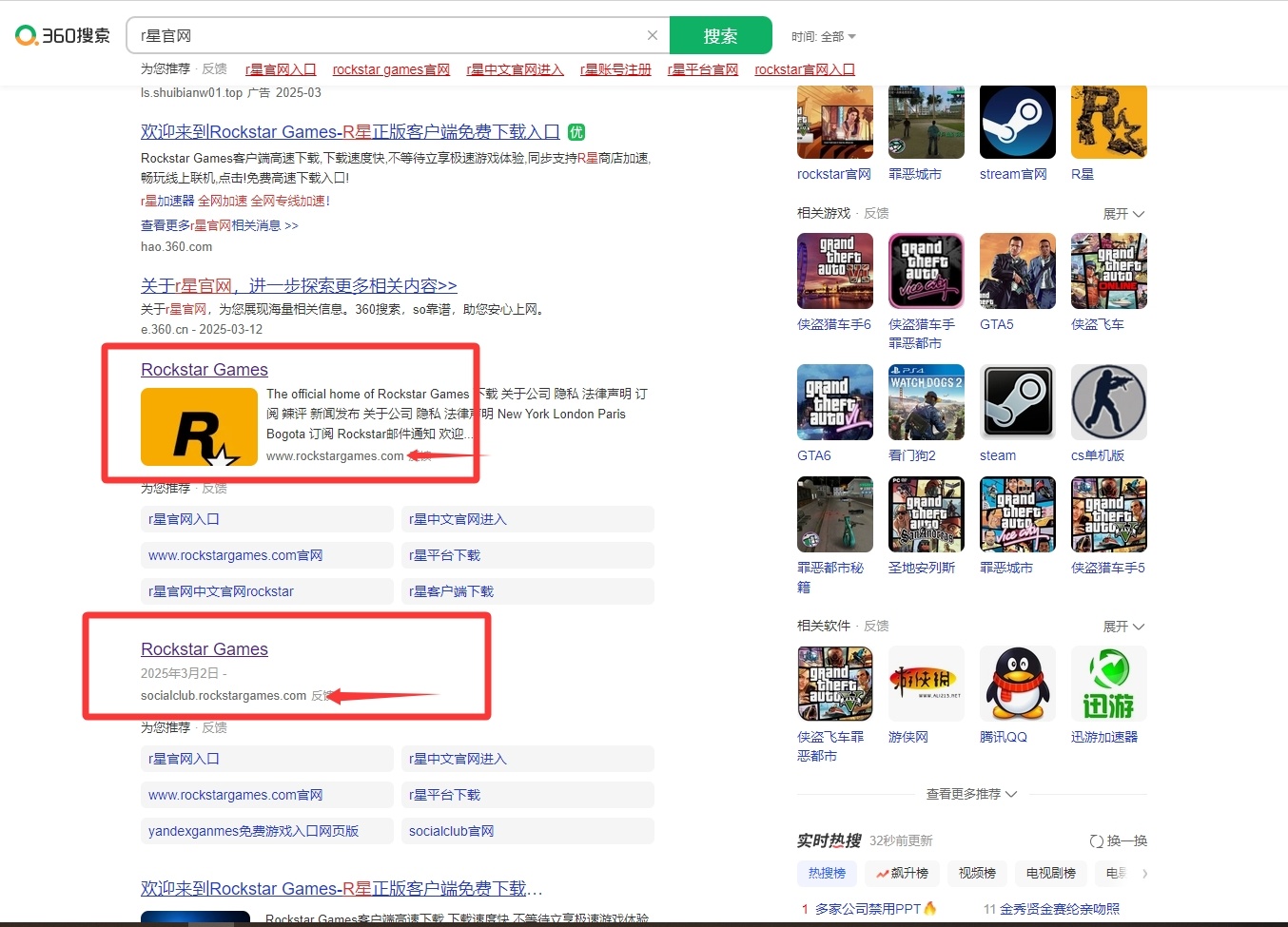The image size is (1288, 927).
Task: Open the r星平台官网 suggestion link
Action: click(703, 69)
